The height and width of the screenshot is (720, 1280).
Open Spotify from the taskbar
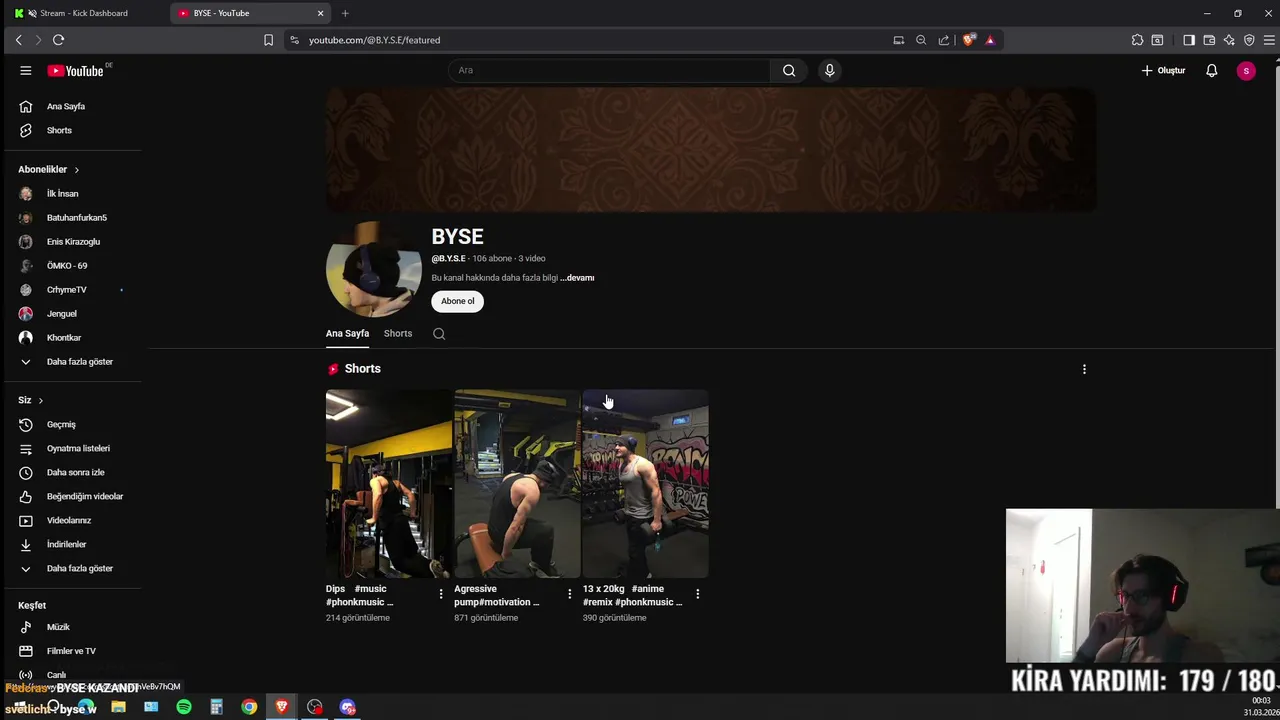[x=184, y=707]
